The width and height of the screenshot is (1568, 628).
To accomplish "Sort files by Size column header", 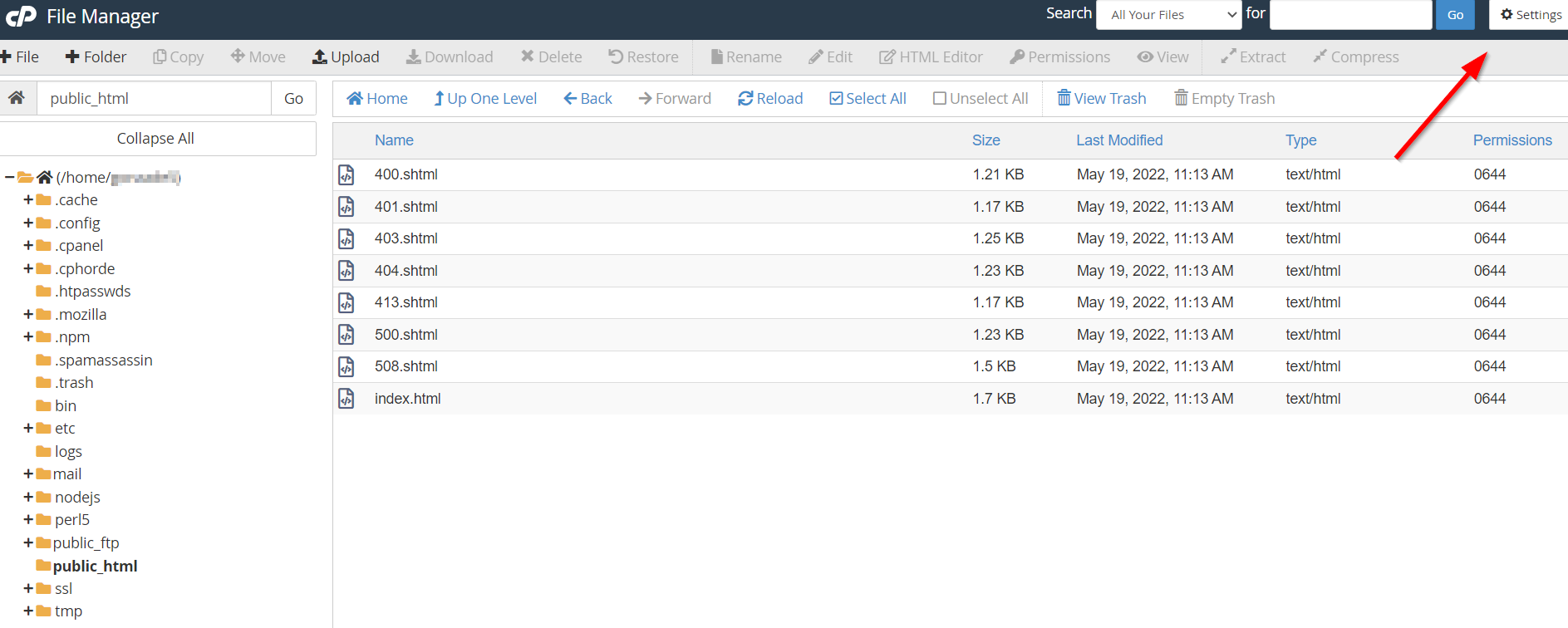I will click(986, 140).
